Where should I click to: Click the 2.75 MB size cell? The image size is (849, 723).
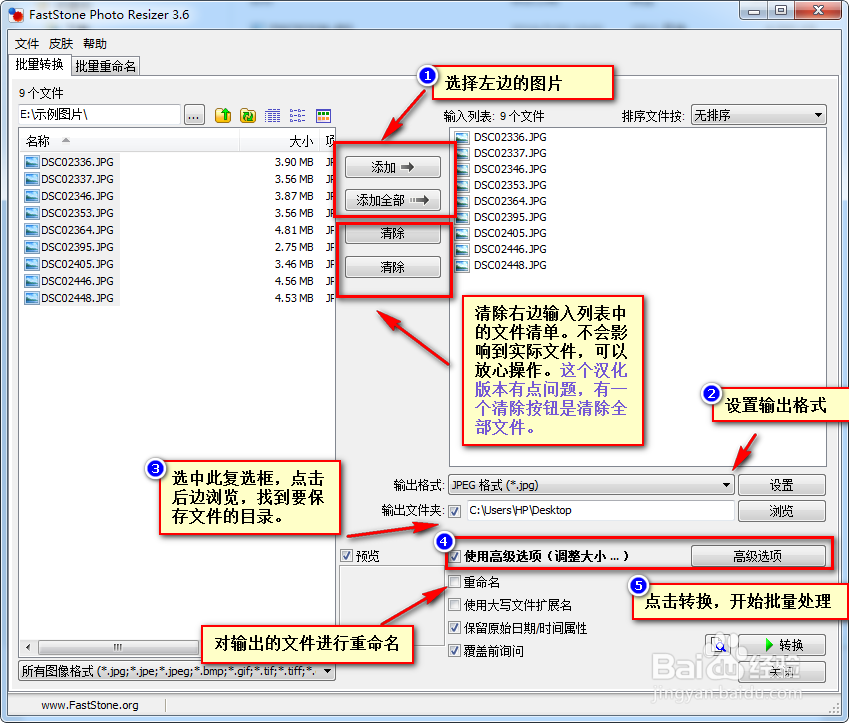tap(294, 247)
